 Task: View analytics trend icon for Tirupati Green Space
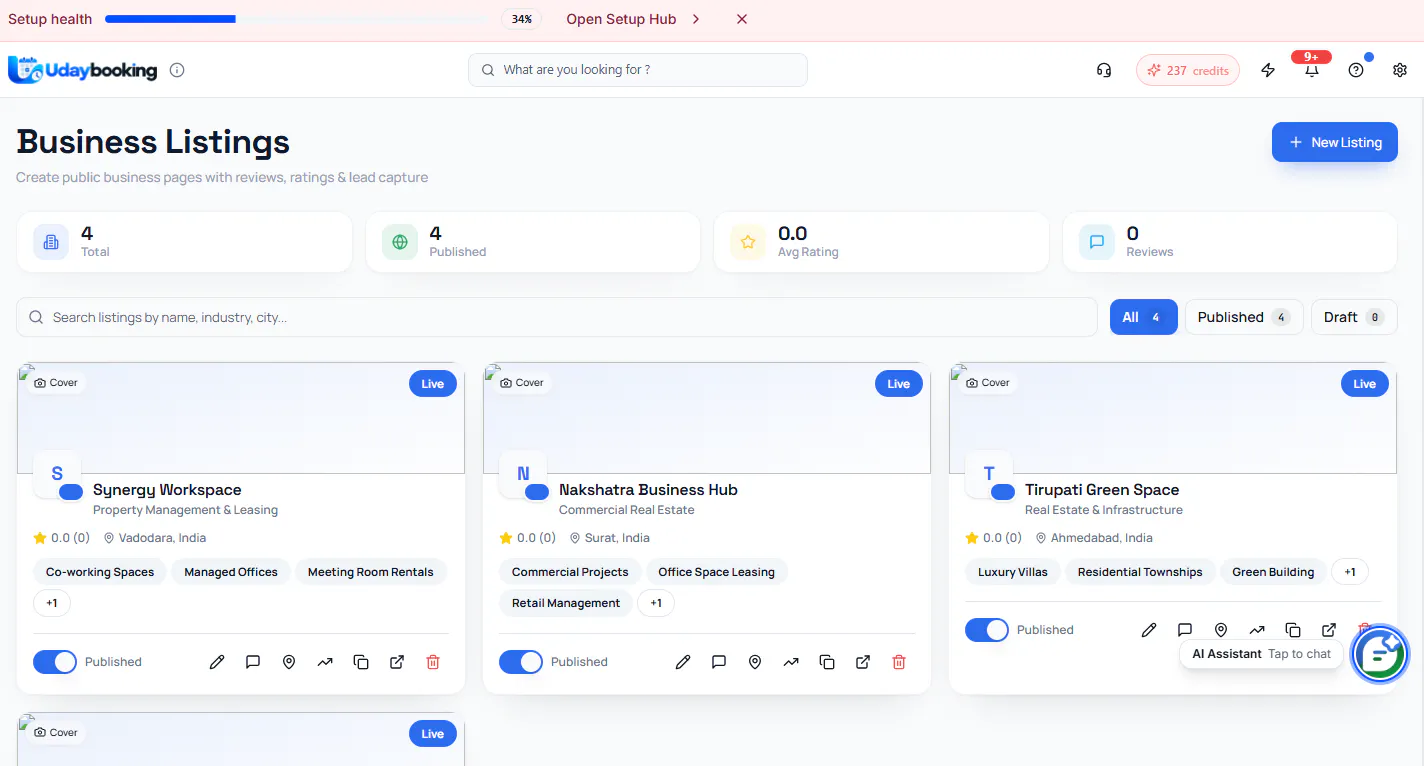pos(1257,630)
